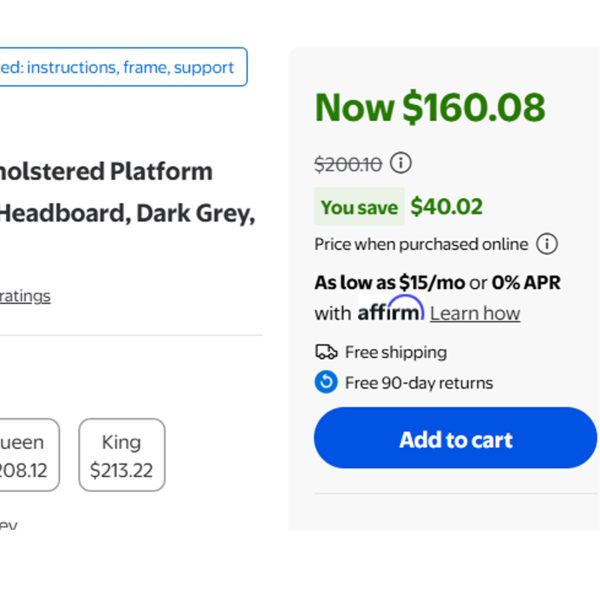Click info icon beside $200.10 strikethrough price
600x600 pixels.
[401, 163]
